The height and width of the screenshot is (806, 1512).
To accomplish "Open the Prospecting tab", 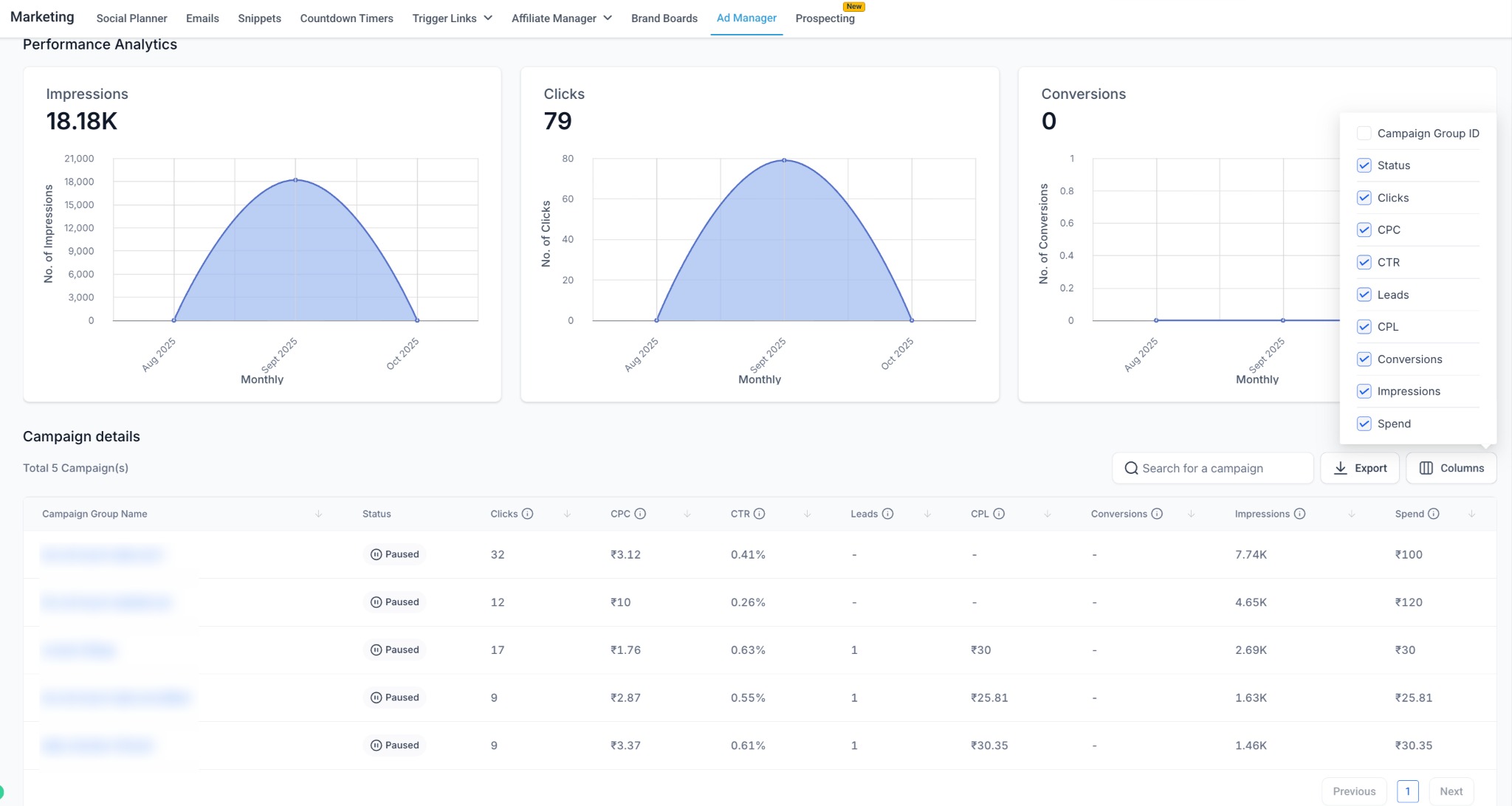I will tap(825, 18).
